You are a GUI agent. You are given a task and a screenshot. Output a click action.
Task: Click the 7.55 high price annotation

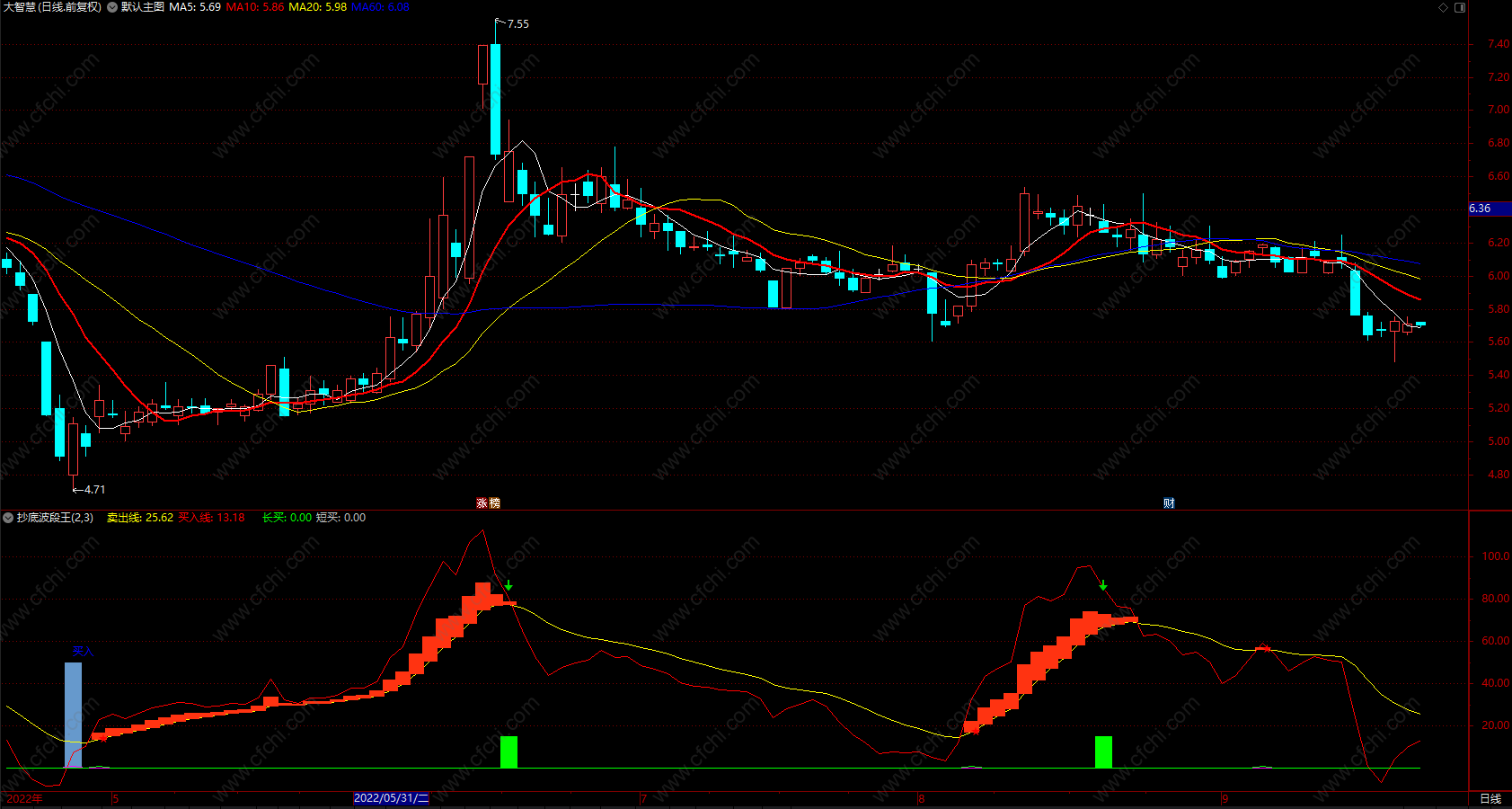(517, 24)
